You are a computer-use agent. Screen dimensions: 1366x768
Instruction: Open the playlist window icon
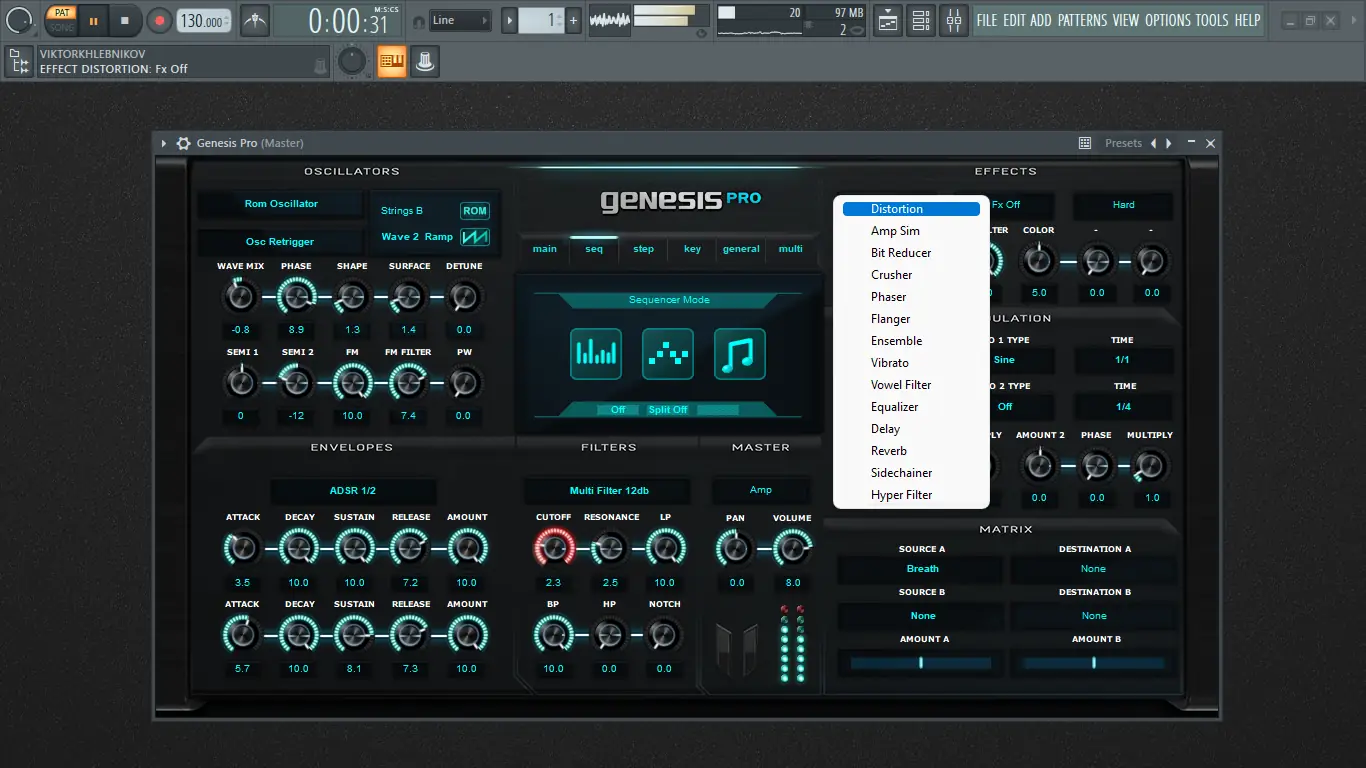pos(887,20)
